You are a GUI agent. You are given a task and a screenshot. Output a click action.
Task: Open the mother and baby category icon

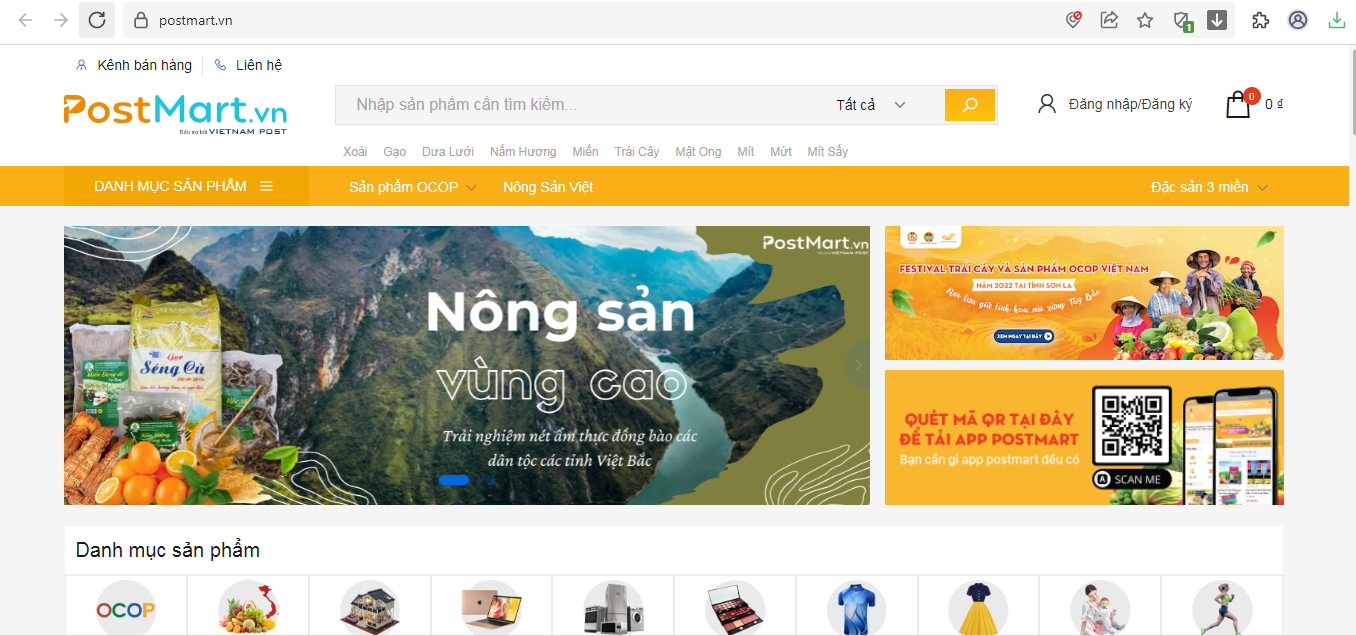pos(1099,606)
